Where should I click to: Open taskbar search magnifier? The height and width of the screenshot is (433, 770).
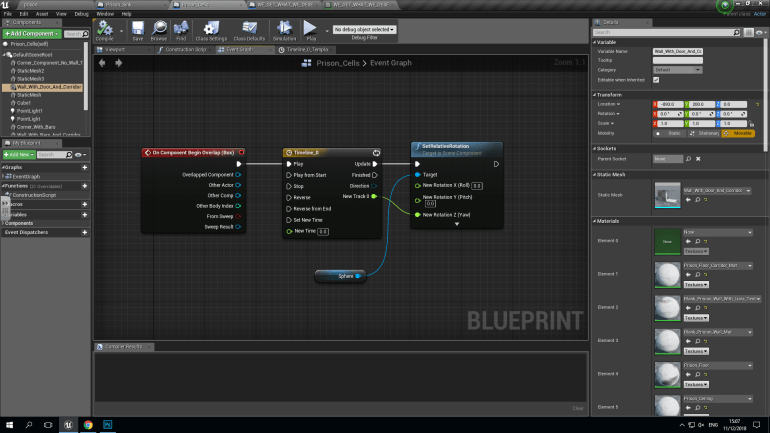pyautogui.click(x=28, y=425)
